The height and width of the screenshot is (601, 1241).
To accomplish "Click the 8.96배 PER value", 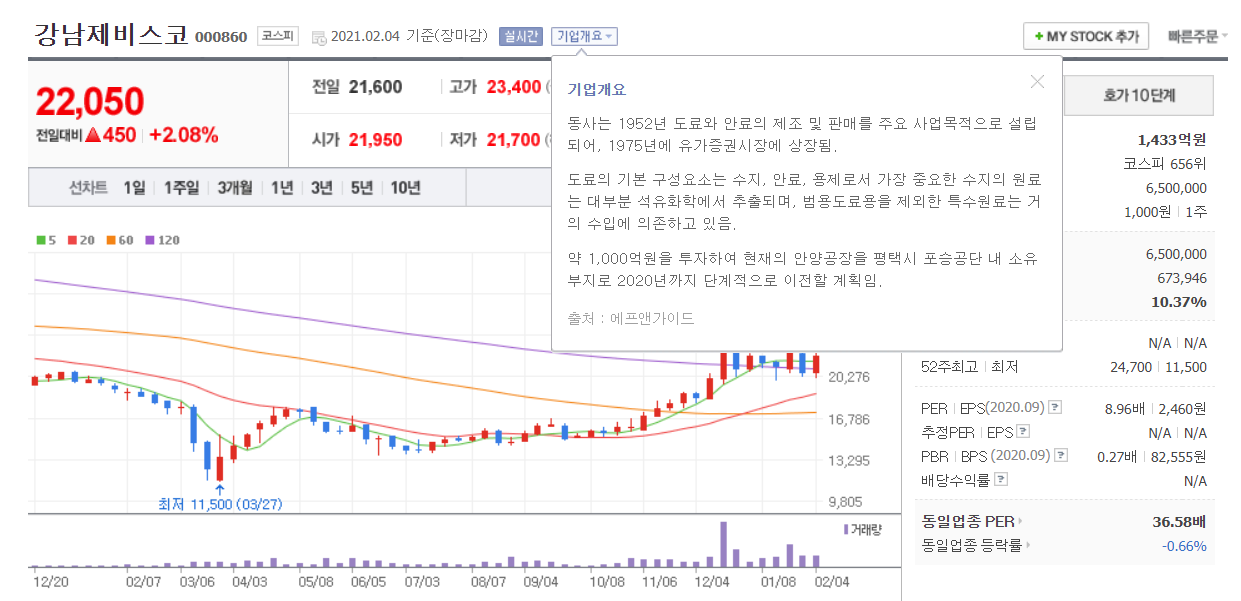I will point(1126,408).
